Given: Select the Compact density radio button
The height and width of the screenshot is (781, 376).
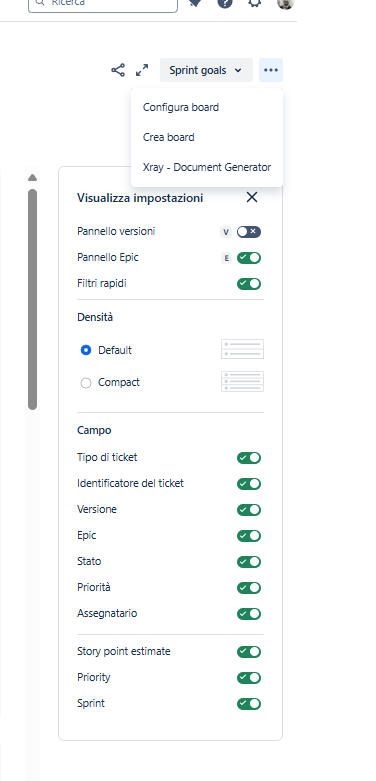Looking at the screenshot, I should tap(86, 383).
